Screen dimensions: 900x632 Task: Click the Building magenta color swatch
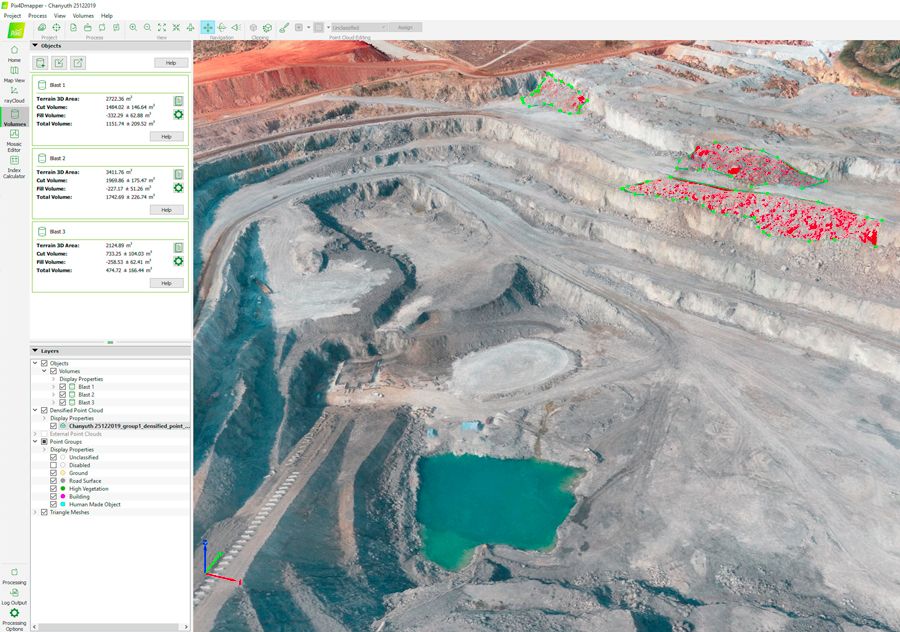(x=63, y=497)
